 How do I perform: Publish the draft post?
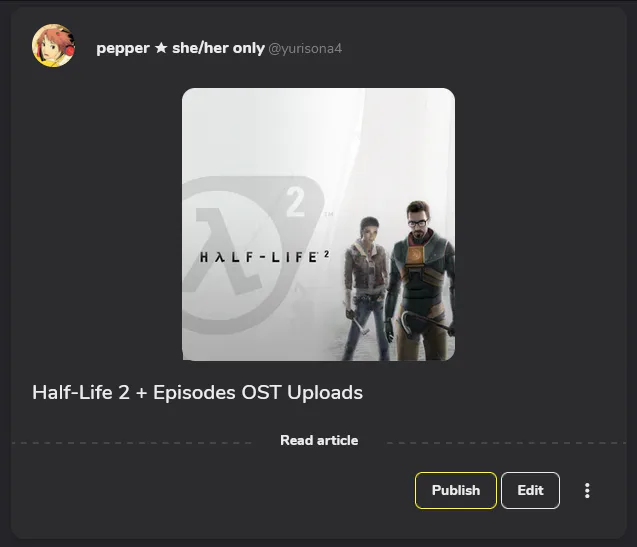tap(455, 491)
